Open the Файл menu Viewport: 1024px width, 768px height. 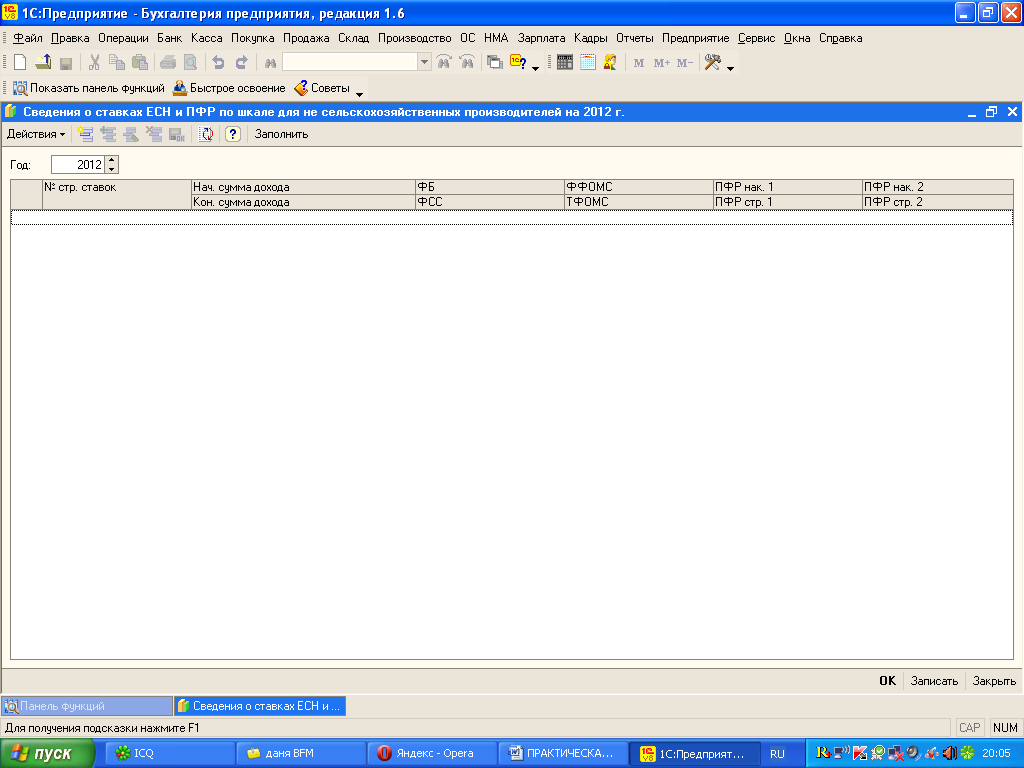point(27,38)
